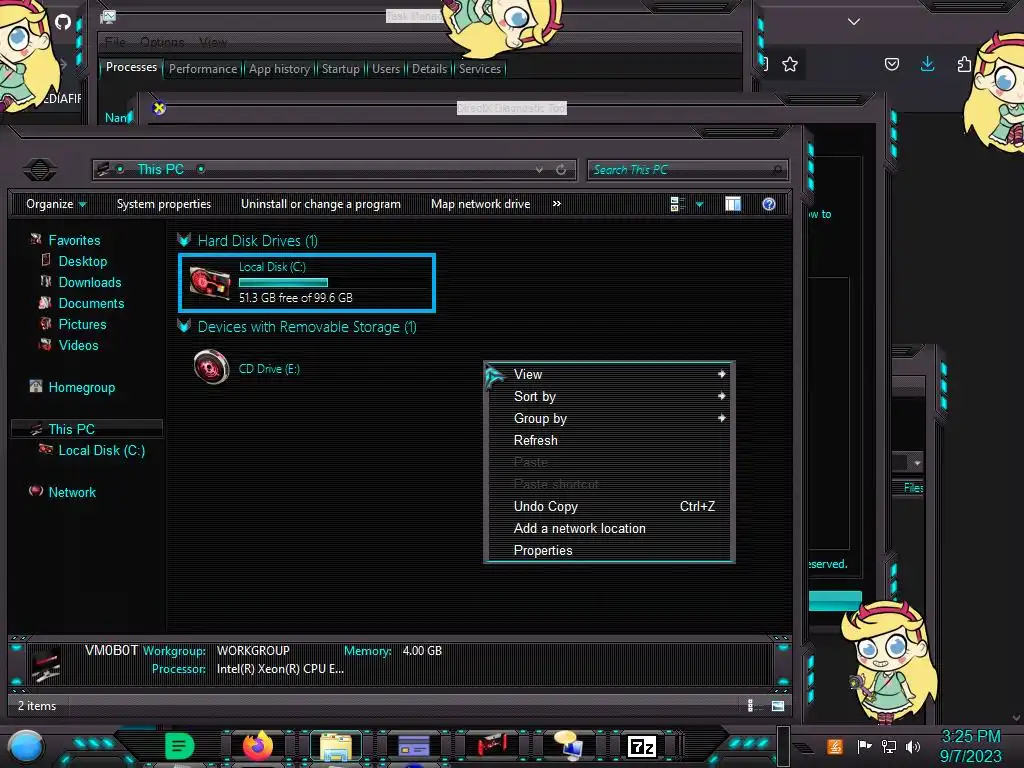Open the Group by submenu
The width and height of the screenshot is (1024, 768).
click(609, 419)
